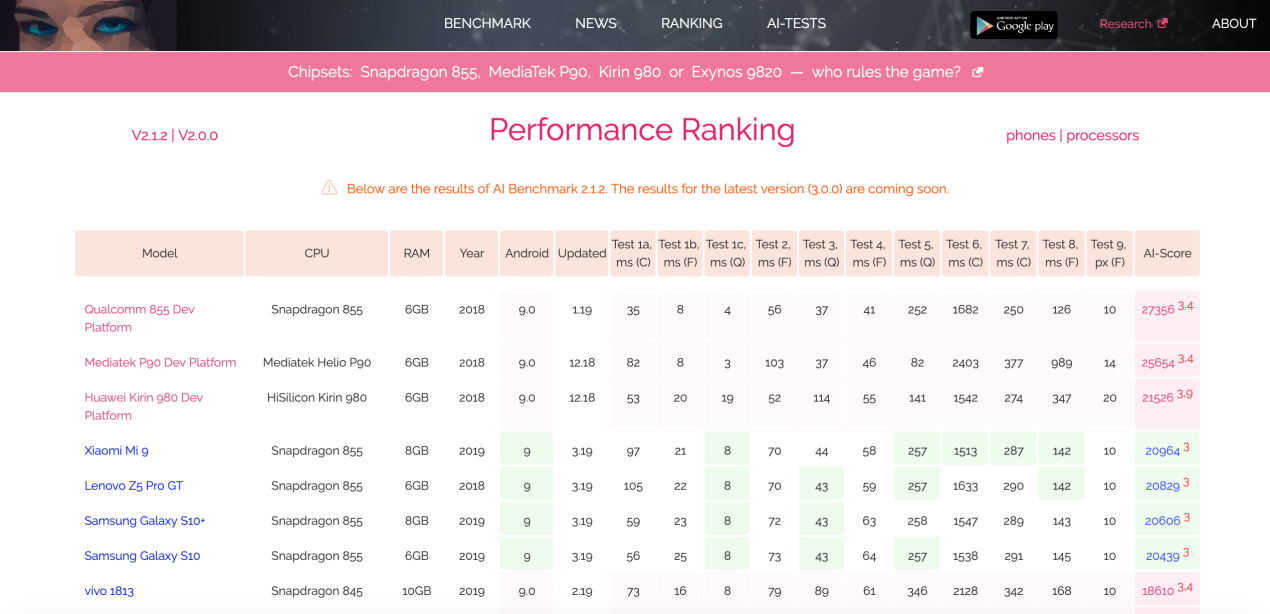Click the 346 Test 5 value
The height and width of the screenshot is (614, 1270).
[917, 591]
